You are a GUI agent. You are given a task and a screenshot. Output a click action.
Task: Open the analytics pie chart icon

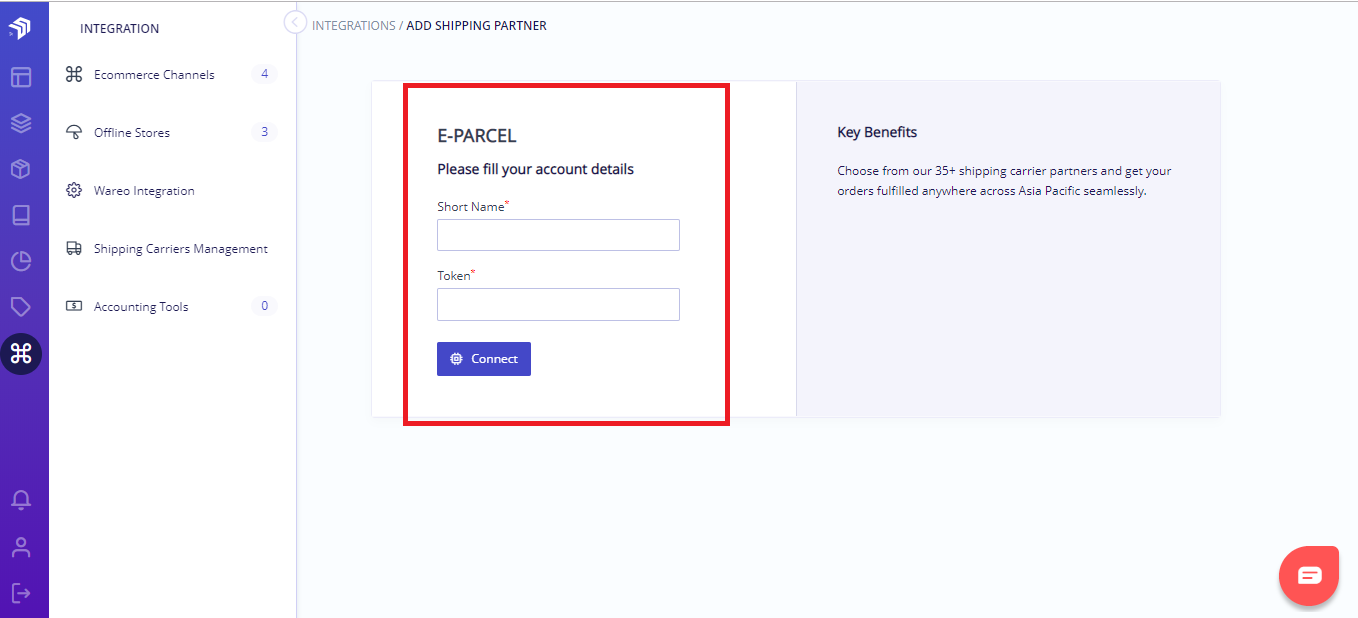coord(23,260)
